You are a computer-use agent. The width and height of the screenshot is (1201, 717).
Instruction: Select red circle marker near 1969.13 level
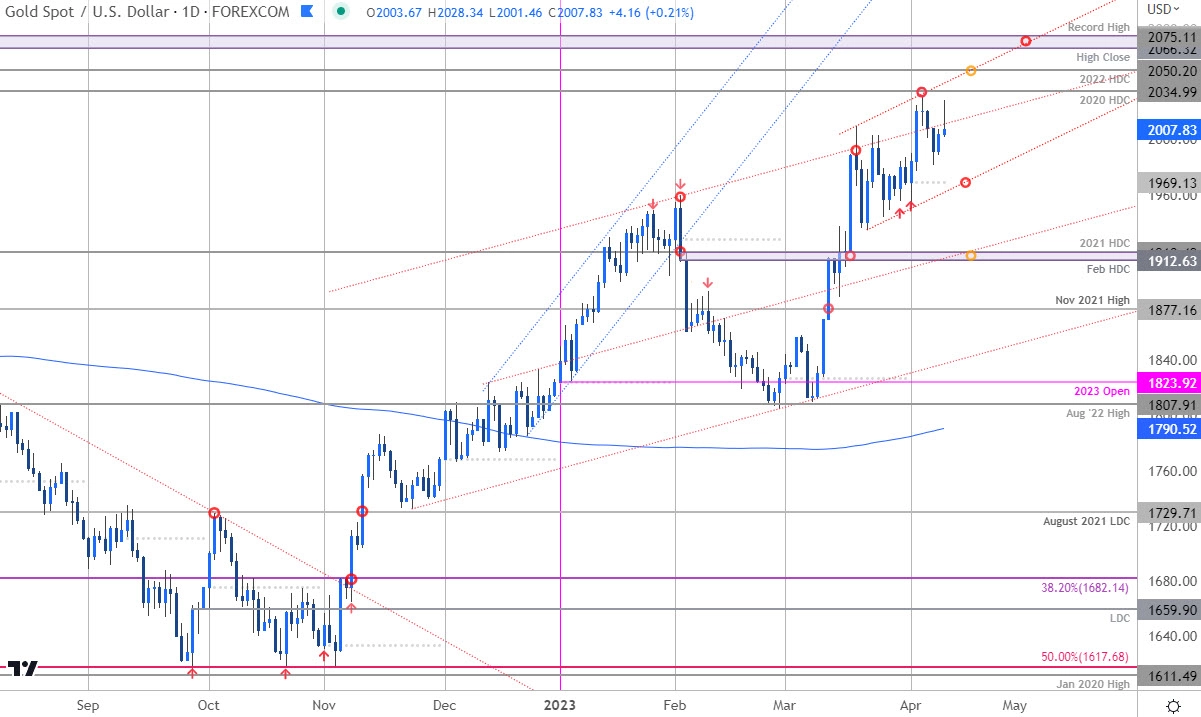(x=965, y=182)
